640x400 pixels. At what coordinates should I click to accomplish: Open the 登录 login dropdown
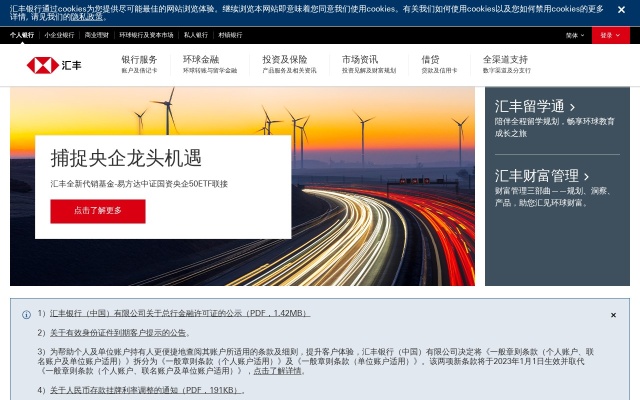point(610,35)
